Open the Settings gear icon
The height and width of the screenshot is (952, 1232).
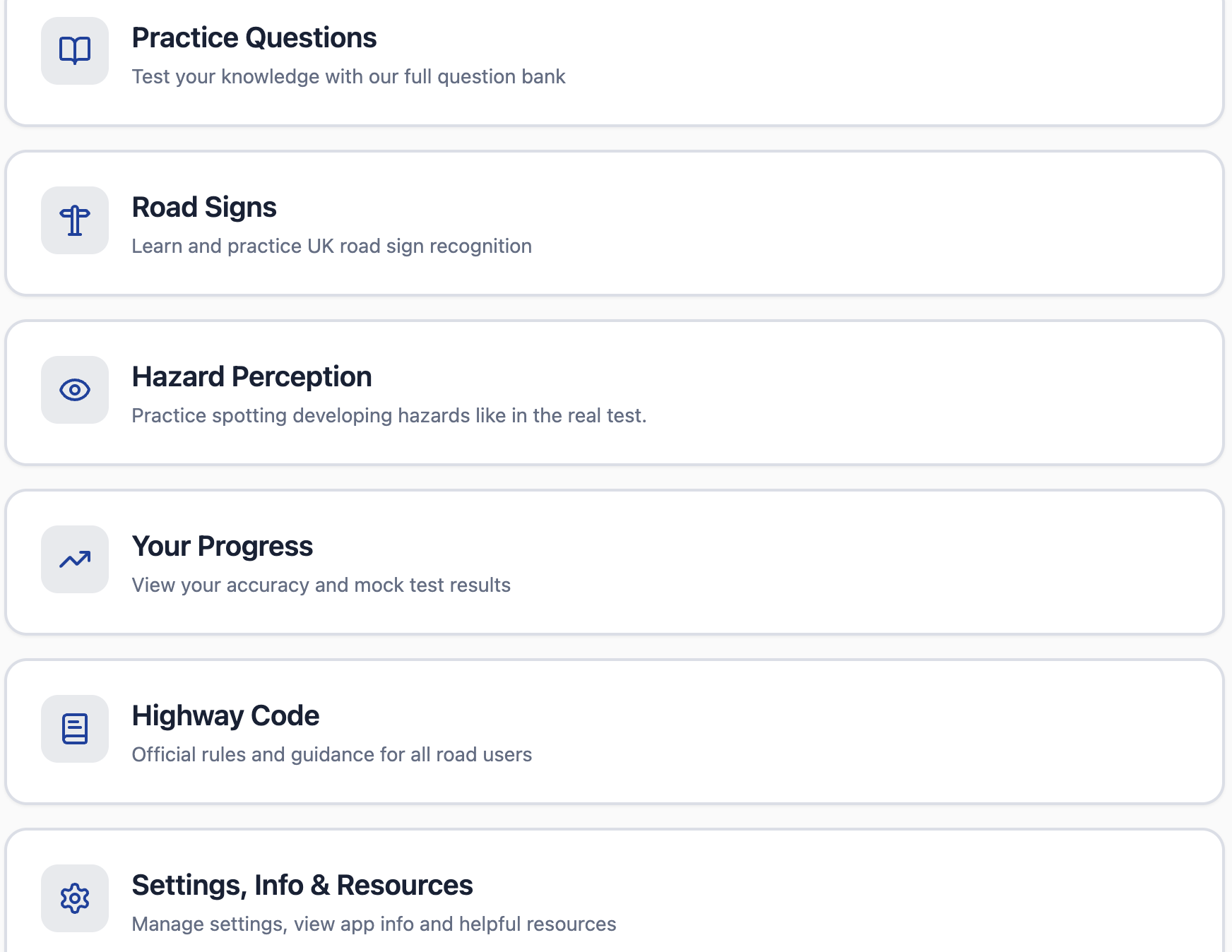click(74, 898)
